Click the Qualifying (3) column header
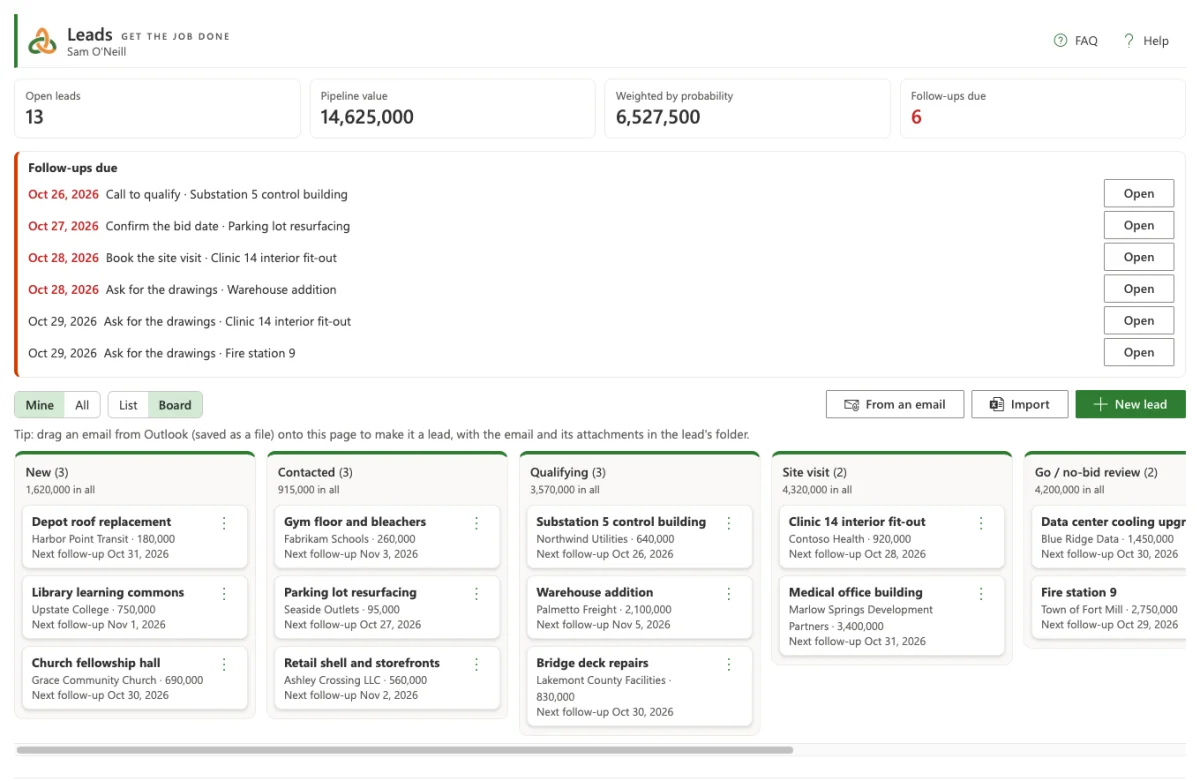This screenshot has width=1200, height=781. tap(568, 472)
